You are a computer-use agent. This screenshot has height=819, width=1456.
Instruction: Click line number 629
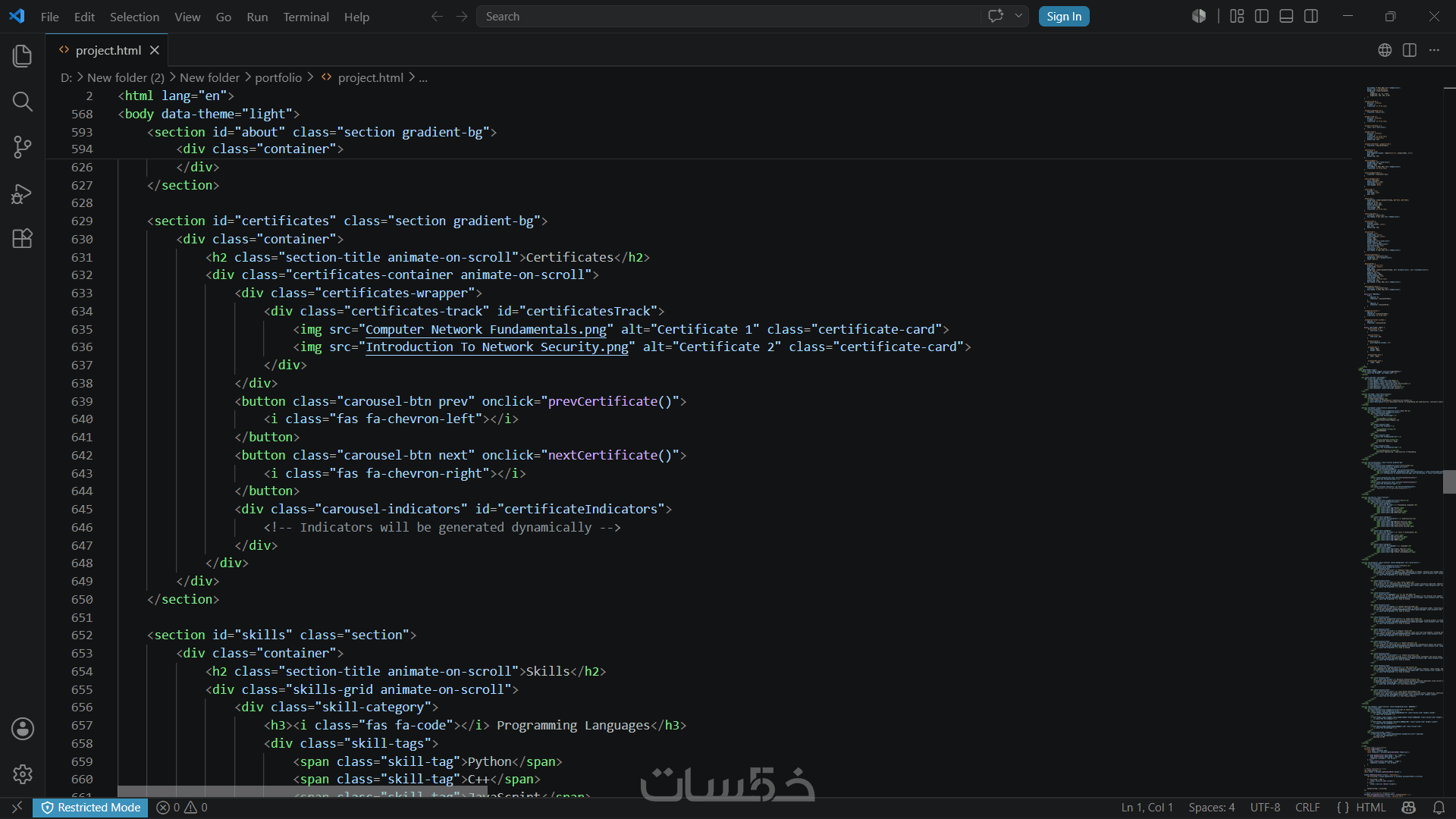[82, 221]
